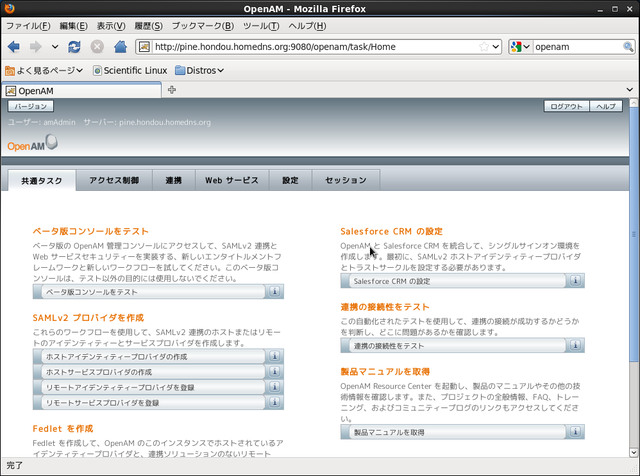This screenshot has width=640, height=476.
Task: Show info for 連携の接続性をテスト
Action: [576, 345]
